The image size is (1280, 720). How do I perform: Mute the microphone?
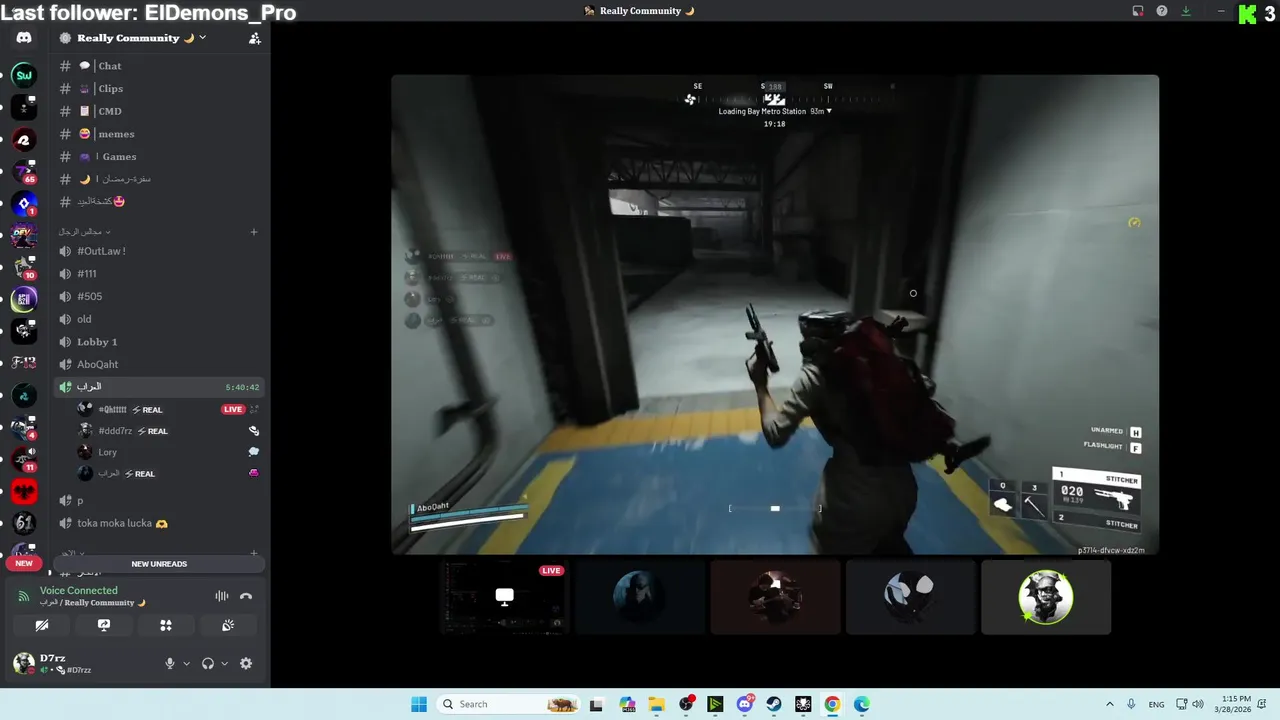click(x=169, y=664)
